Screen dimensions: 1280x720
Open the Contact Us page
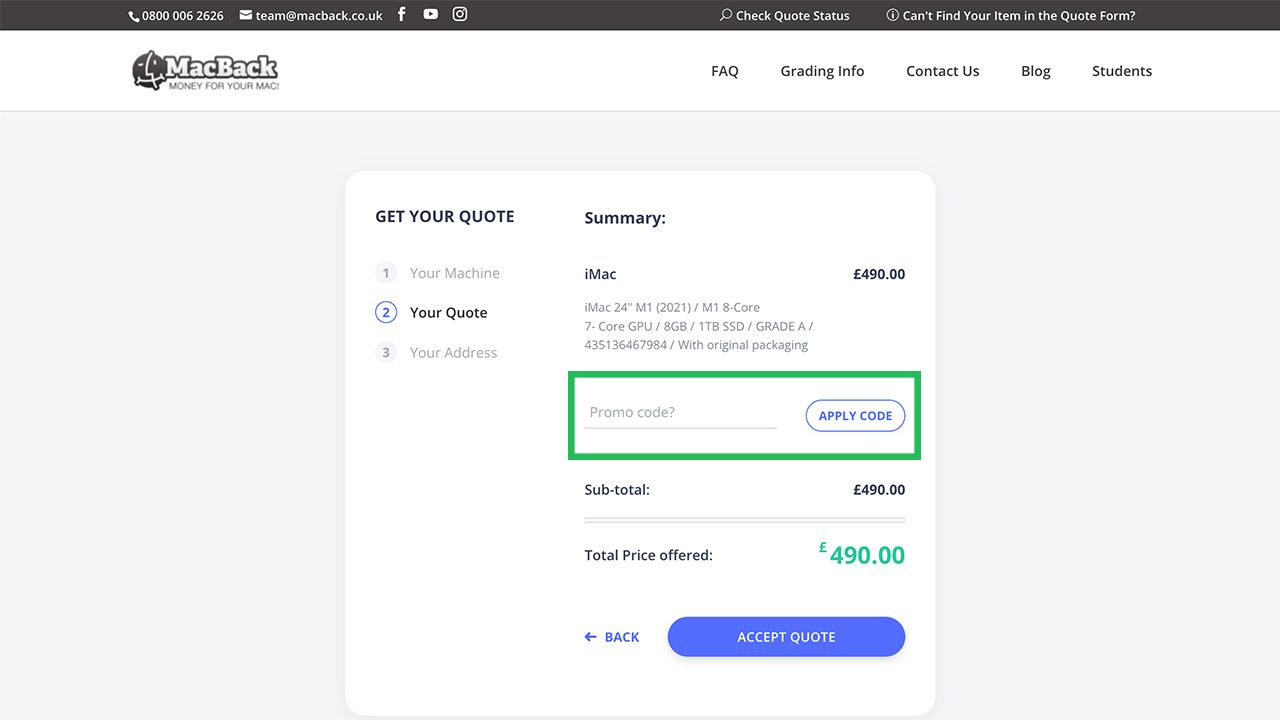click(x=942, y=71)
